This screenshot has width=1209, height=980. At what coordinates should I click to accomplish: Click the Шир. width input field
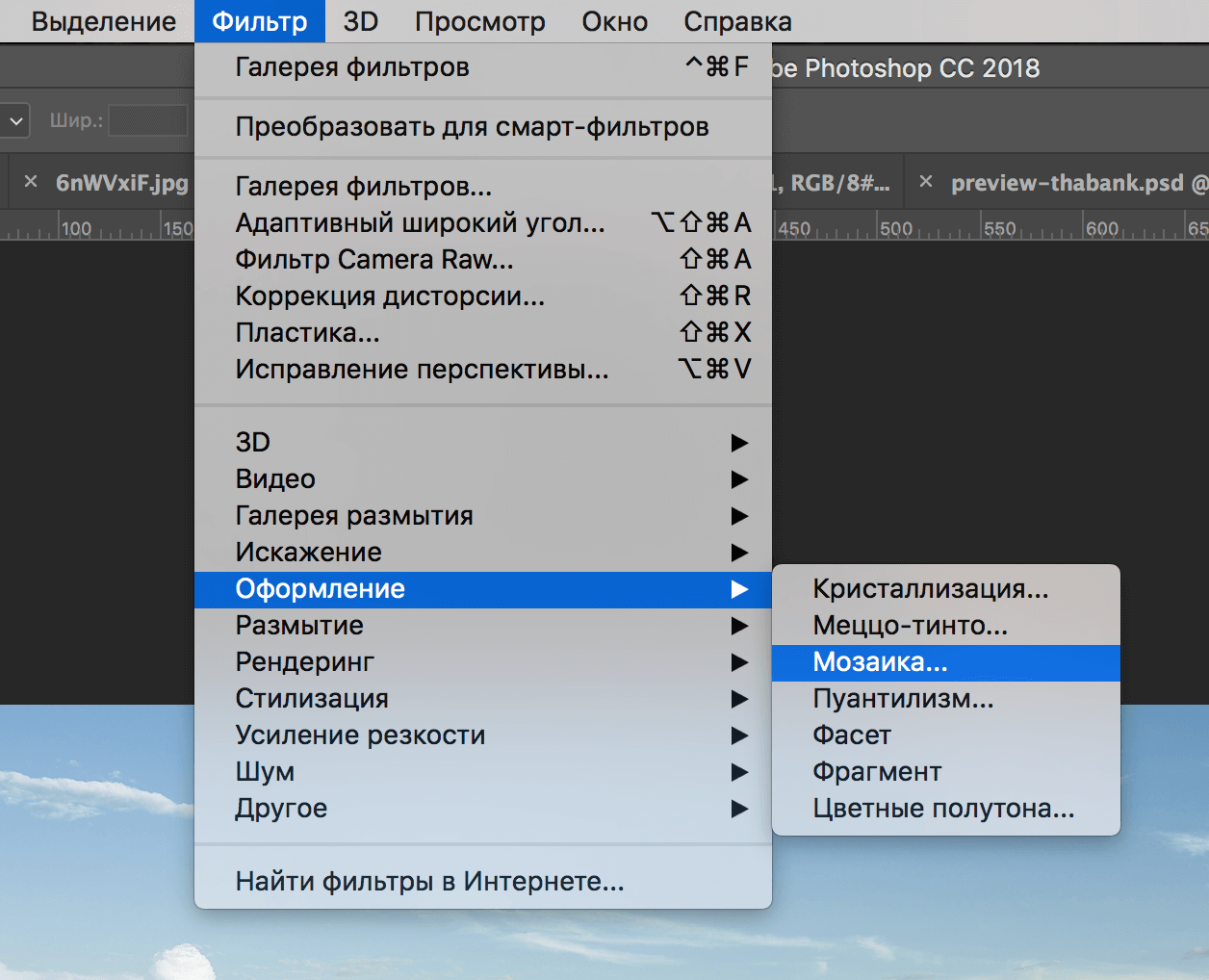149,120
